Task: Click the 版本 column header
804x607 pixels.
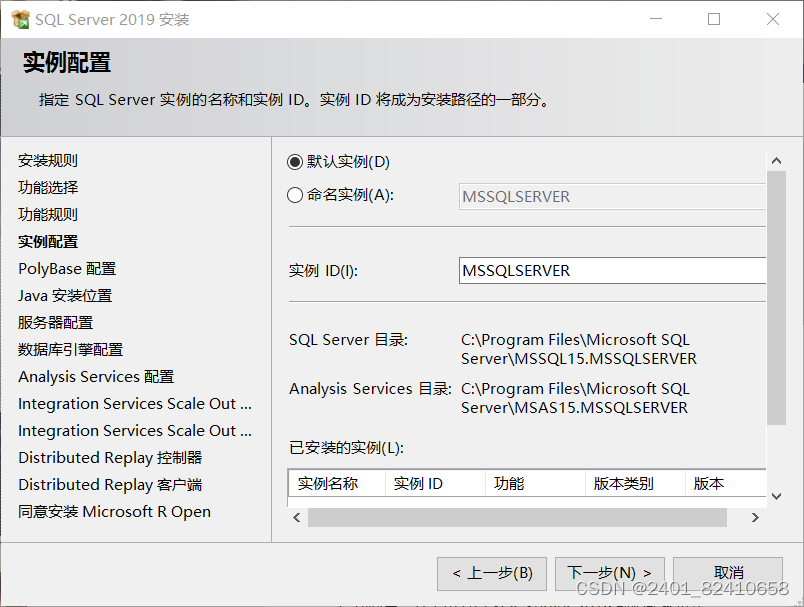Action: pos(725,483)
